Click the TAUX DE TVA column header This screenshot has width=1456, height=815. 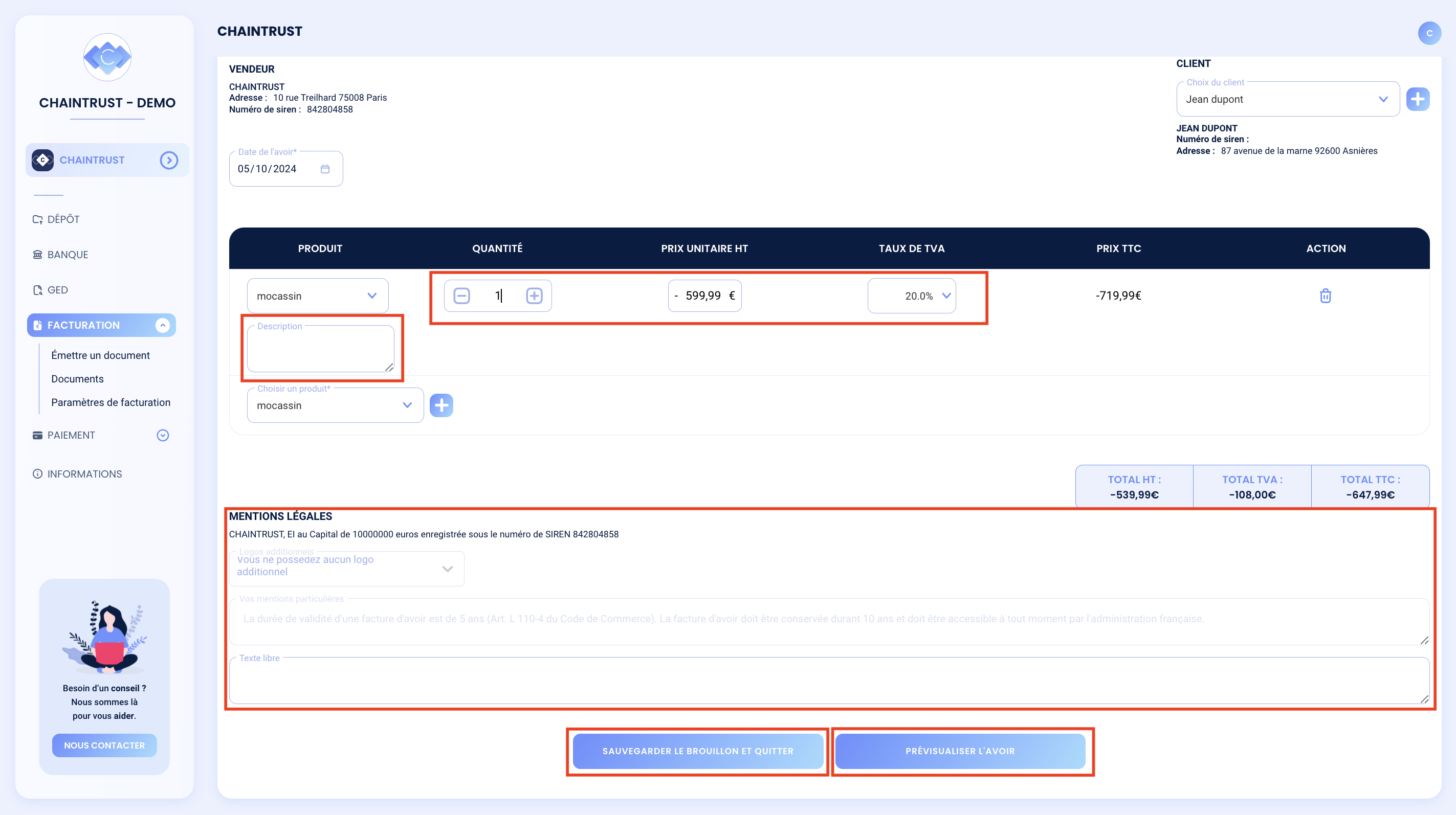click(x=912, y=248)
